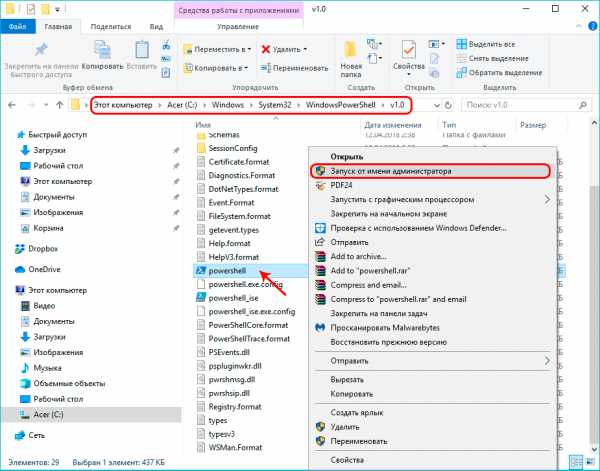600x471 pixels.
Task: Select the Certificate.format file
Action: pos(233,162)
